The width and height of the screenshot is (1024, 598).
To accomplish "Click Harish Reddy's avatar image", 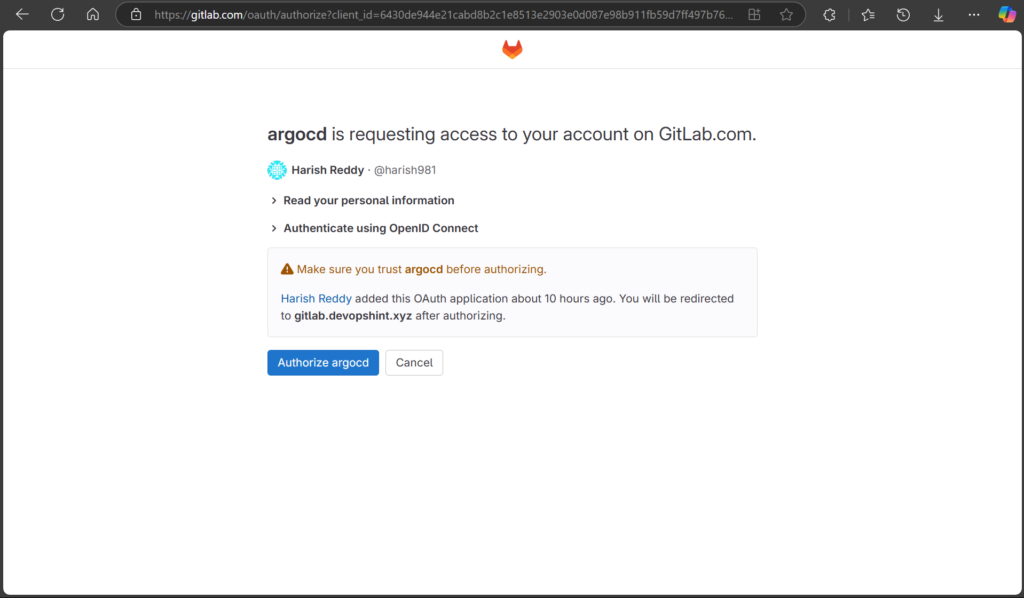I will [x=277, y=170].
